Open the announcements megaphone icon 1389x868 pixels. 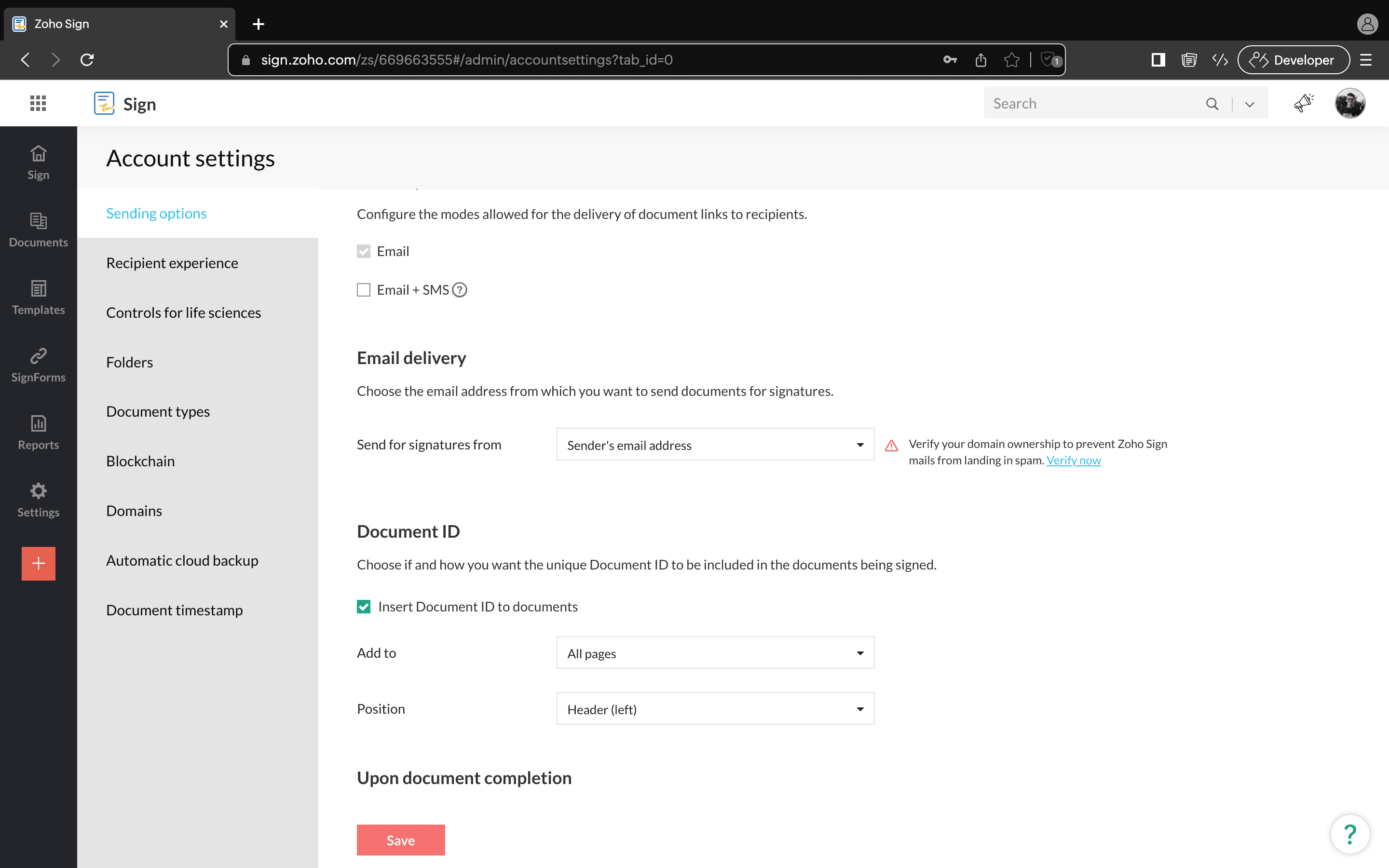(1304, 103)
